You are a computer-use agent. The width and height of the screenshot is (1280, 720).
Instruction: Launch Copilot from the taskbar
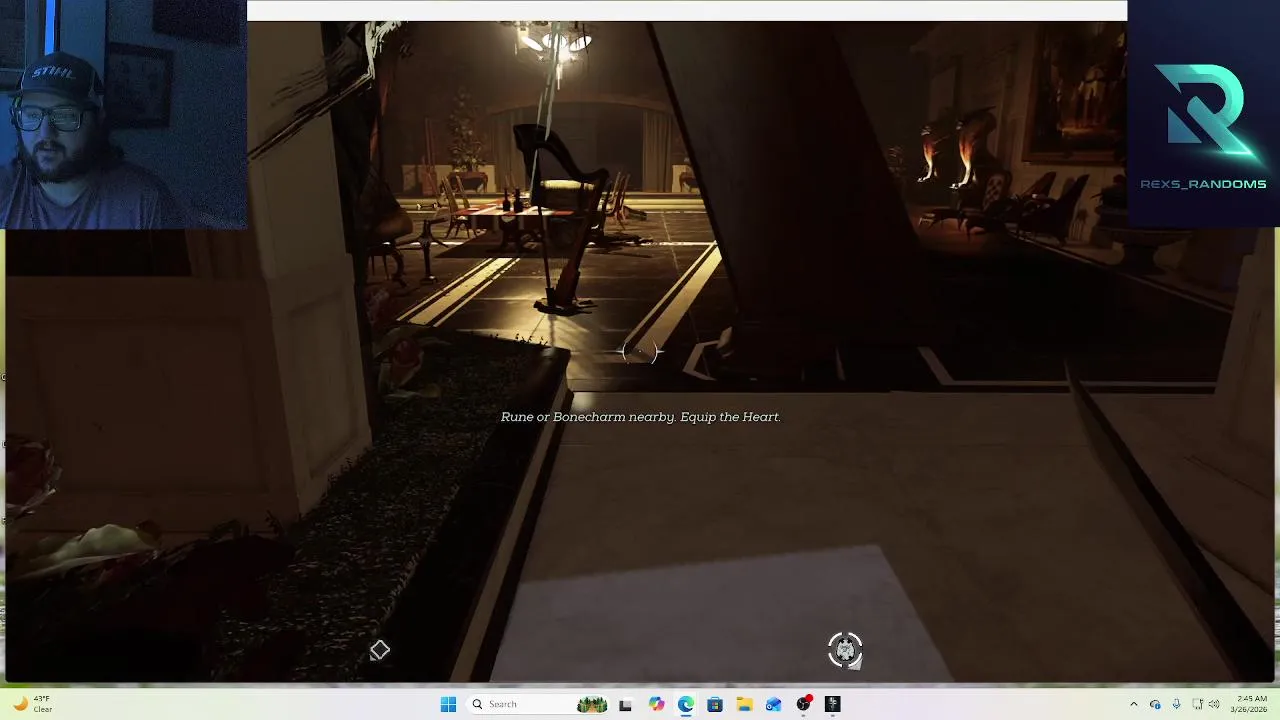[656, 704]
